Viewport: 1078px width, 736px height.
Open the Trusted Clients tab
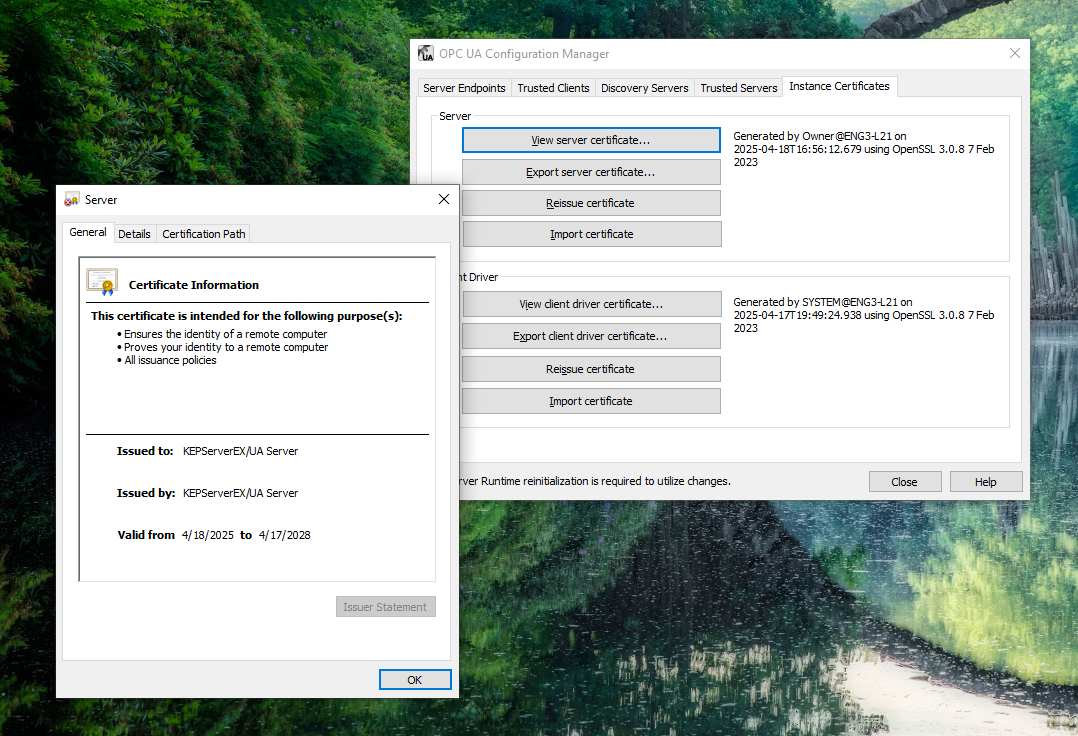coord(553,88)
